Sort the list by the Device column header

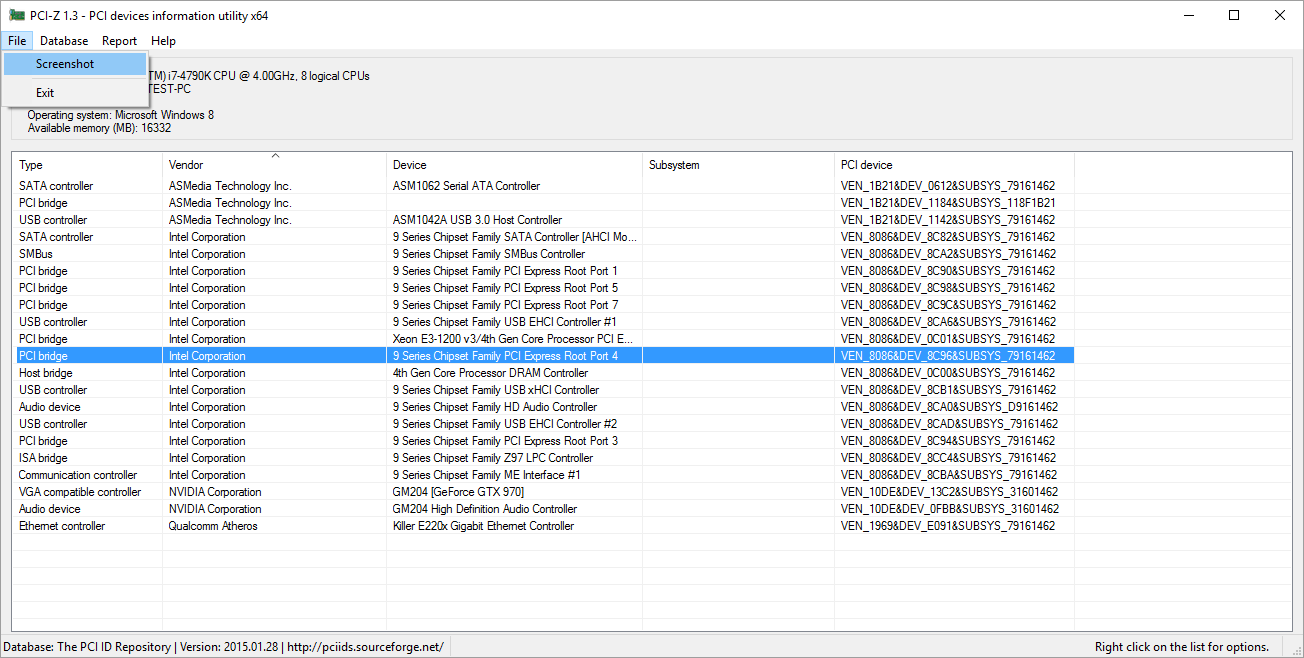click(514, 165)
